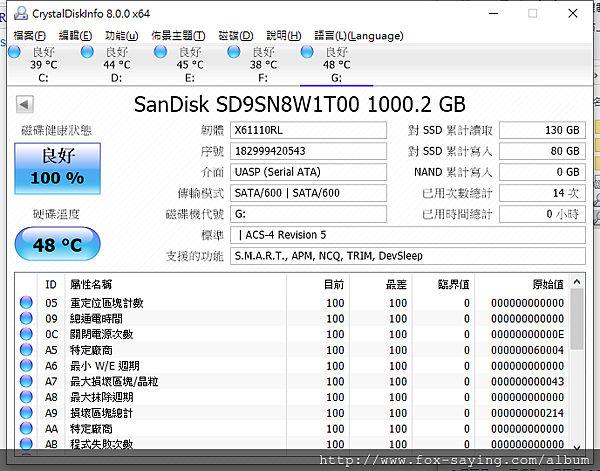
Task: Click the CrystalDiskInfo app icon in title bar
Action: [21, 14]
